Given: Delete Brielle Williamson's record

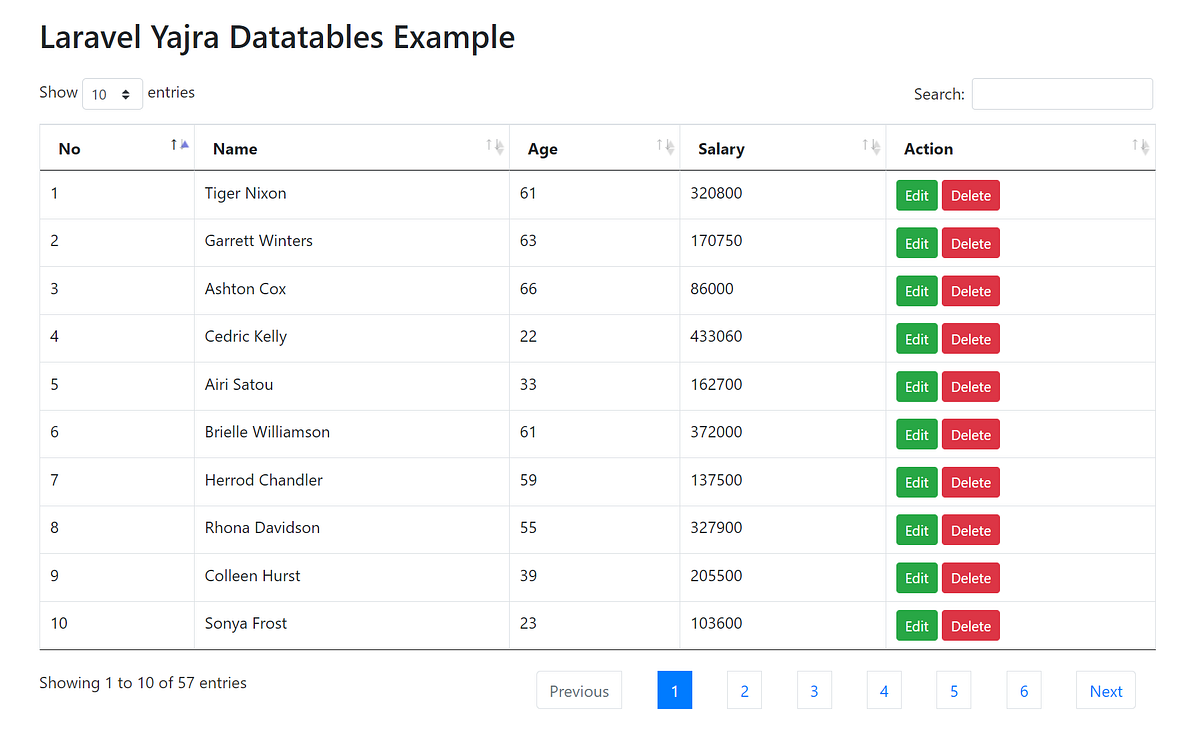Looking at the screenshot, I should click(971, 435).
